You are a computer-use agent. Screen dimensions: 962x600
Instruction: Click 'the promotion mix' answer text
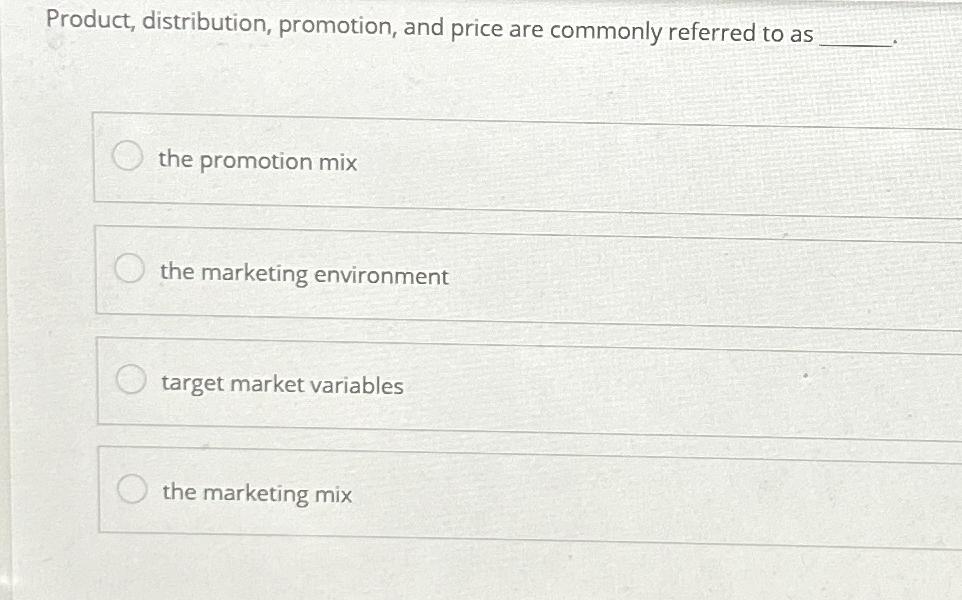point(257,161)
